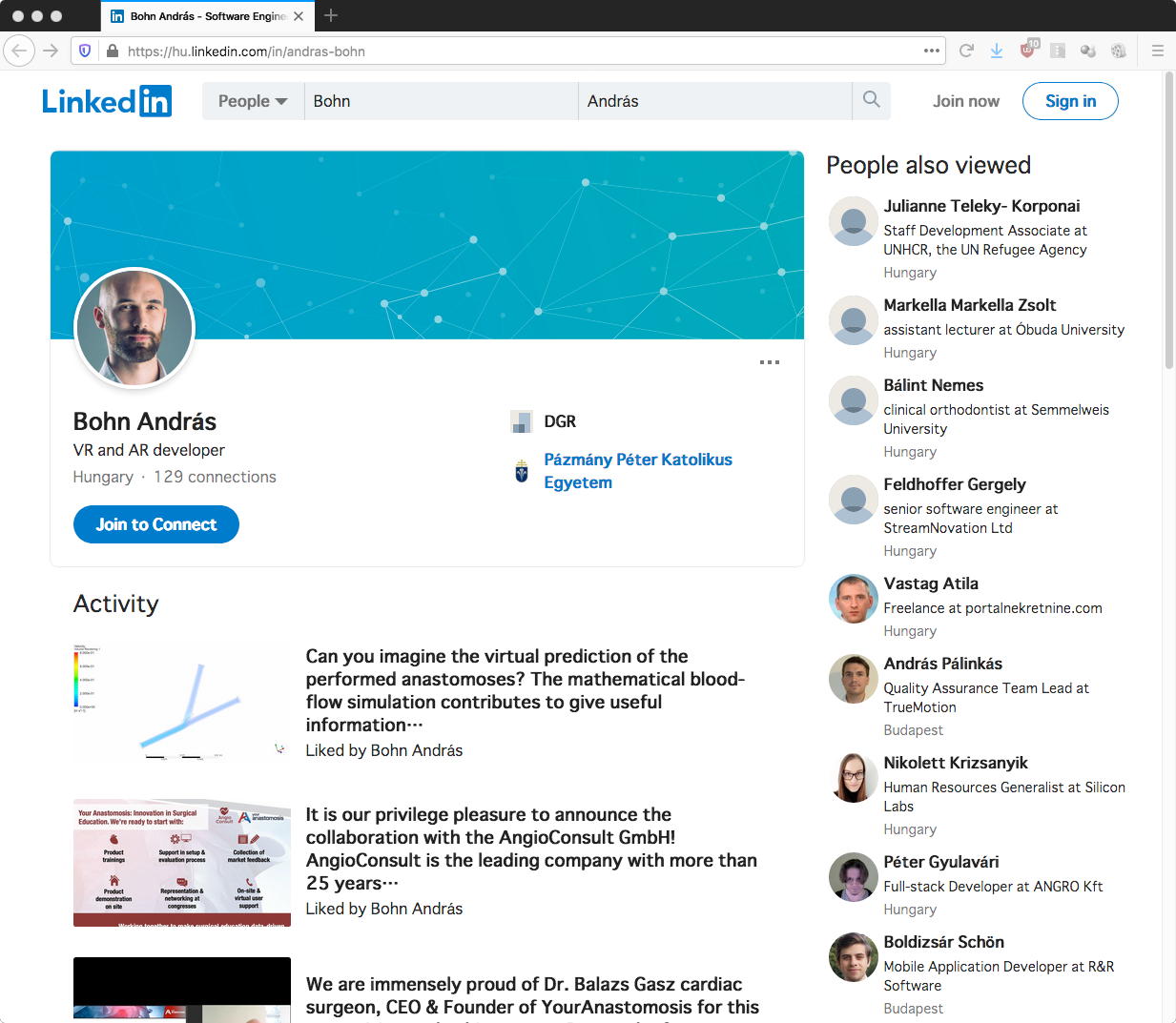Go back with browser back arrow

tap(19, 51)
